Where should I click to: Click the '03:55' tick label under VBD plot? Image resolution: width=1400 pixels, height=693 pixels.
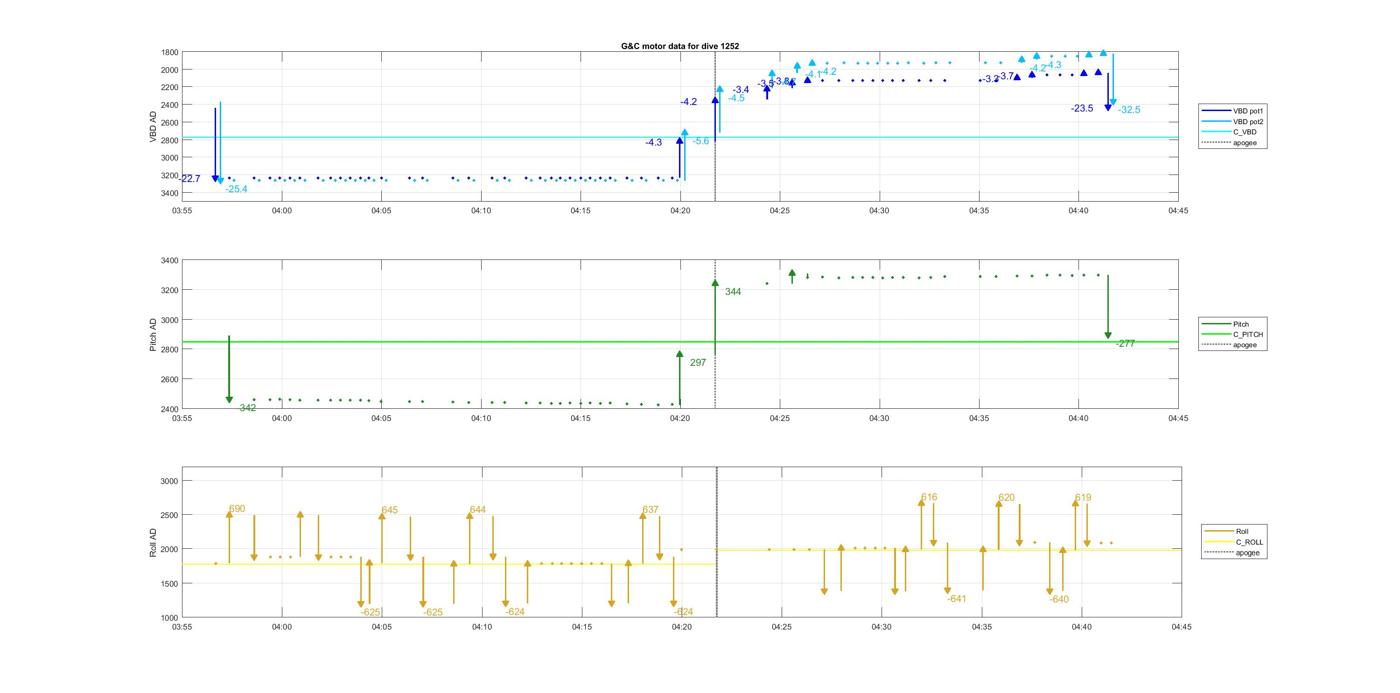[x=182, y=210]
